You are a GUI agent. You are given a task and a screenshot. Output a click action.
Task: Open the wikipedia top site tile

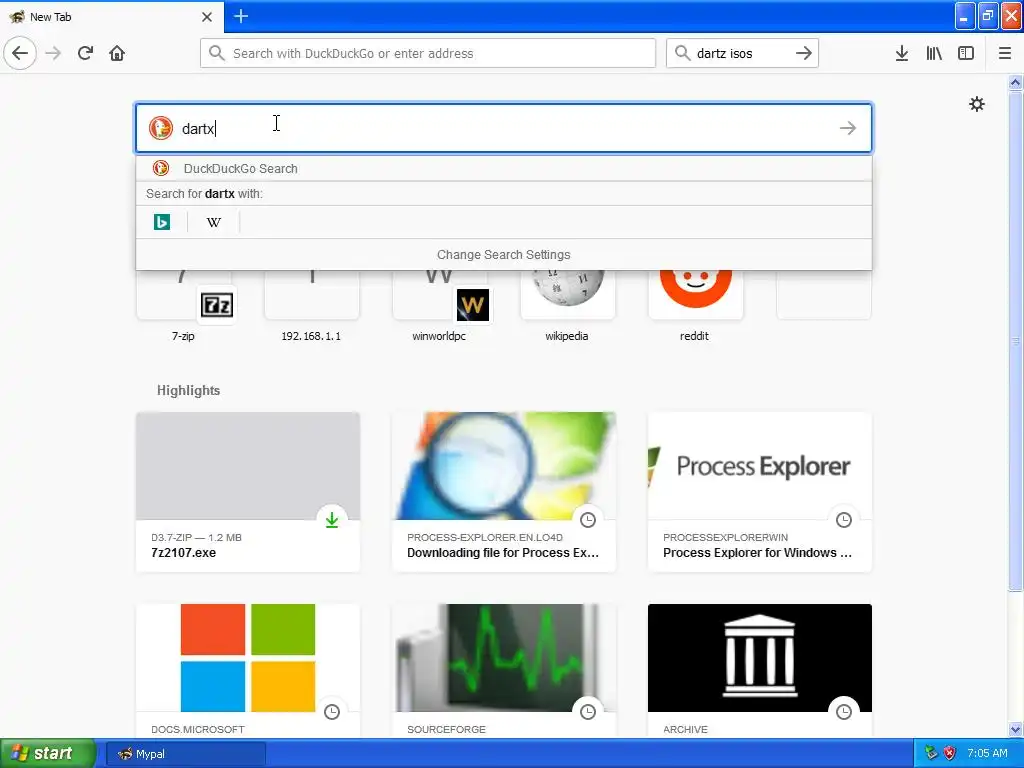(568, 306)
